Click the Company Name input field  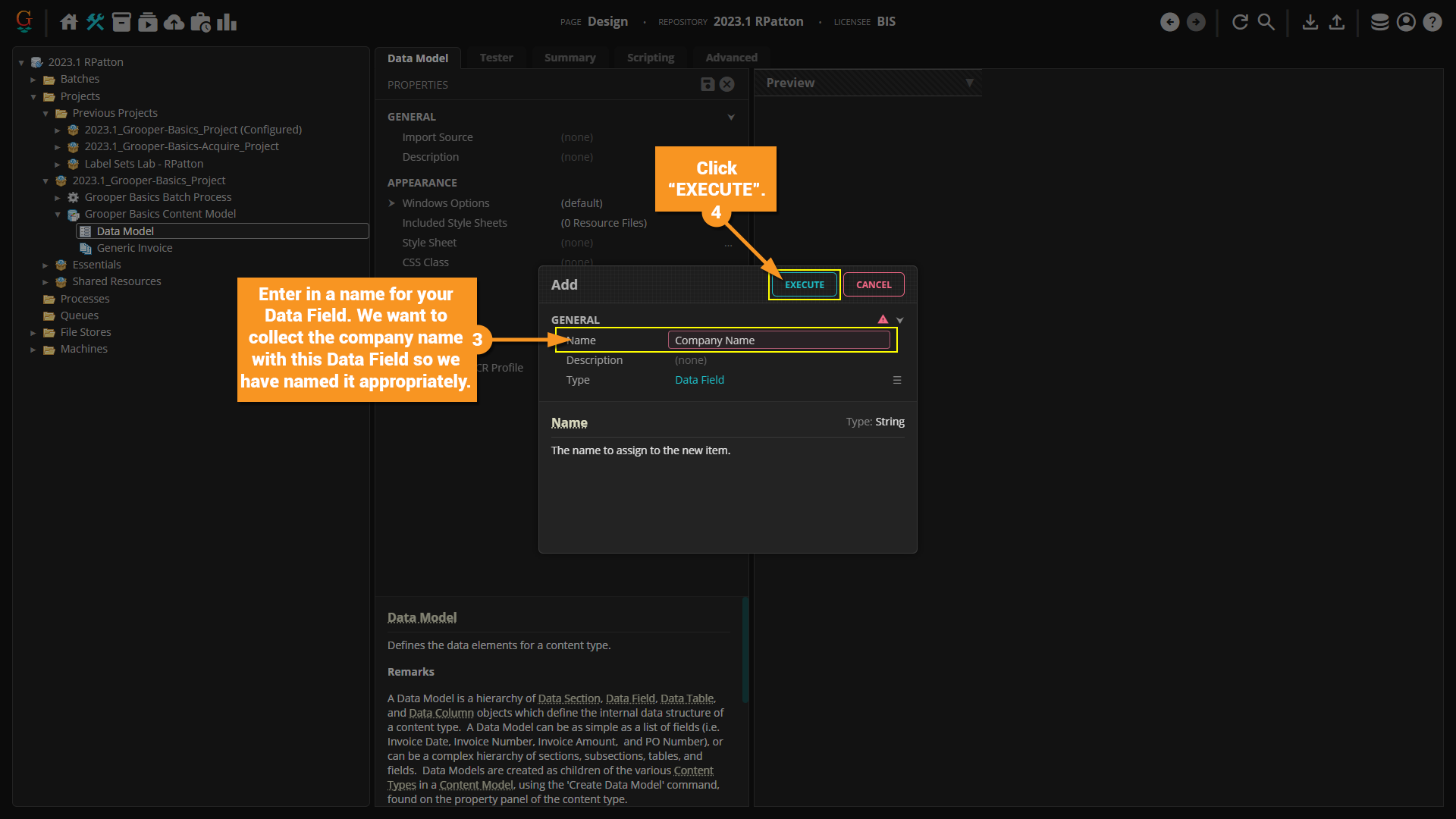pos(778,340)
